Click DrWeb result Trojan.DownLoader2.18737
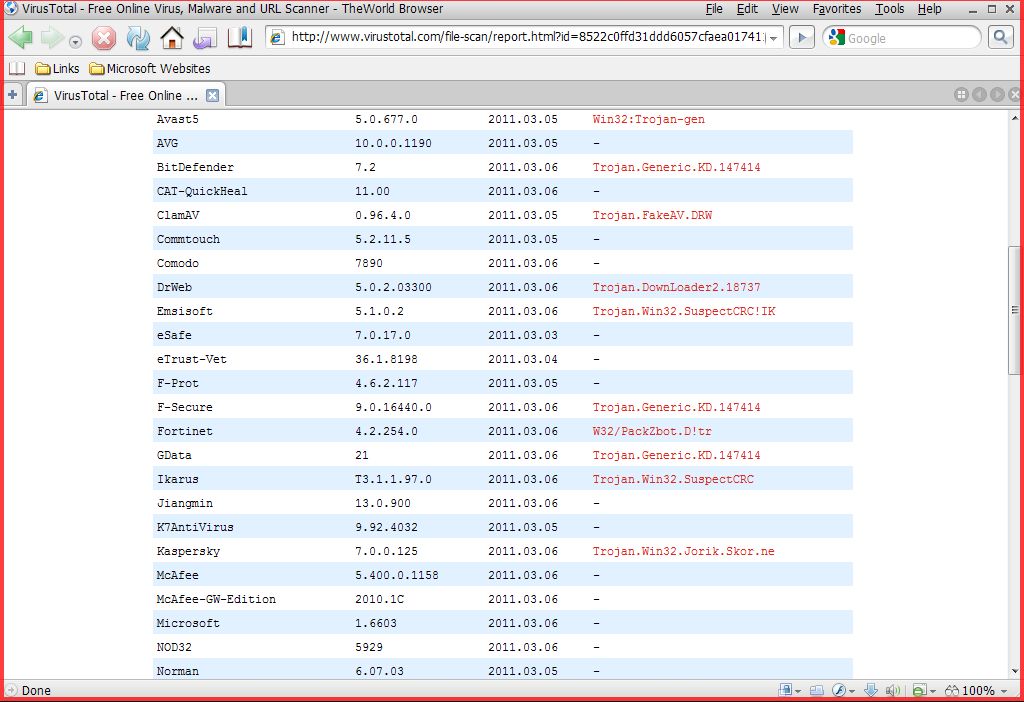This screenshot has height=702, width=1024. click(677, 287)
